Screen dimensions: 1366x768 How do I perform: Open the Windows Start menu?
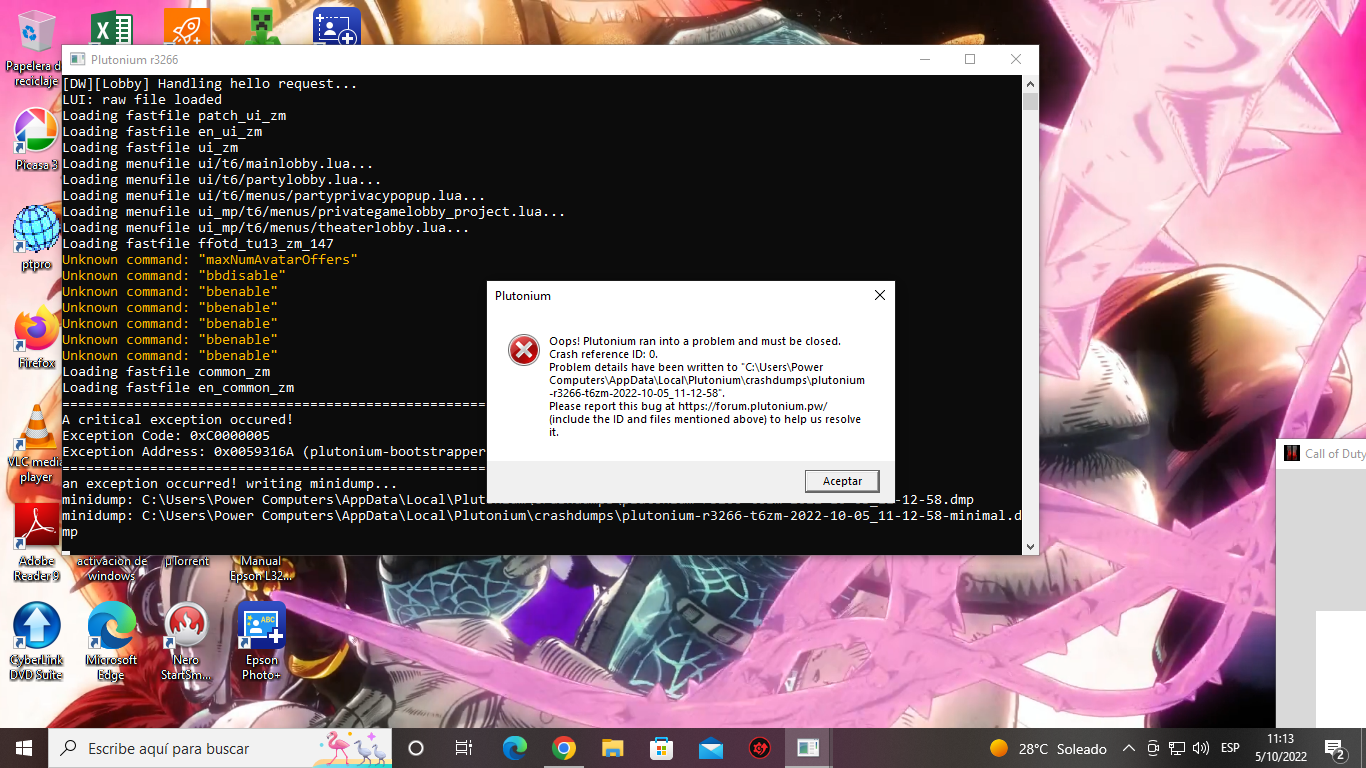coord(24,748)
